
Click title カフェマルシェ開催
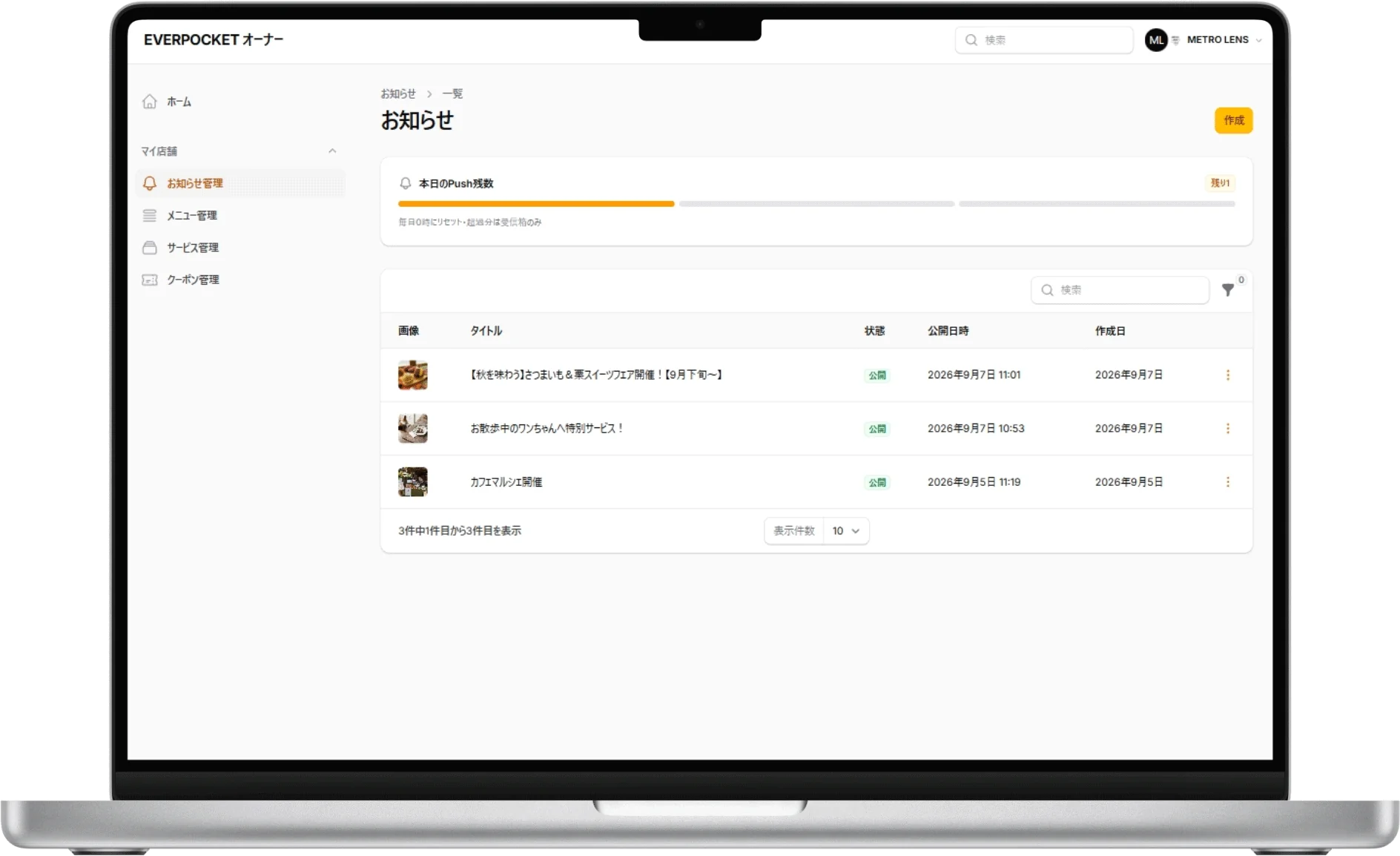pyautogui.click(x=506, y=482)
